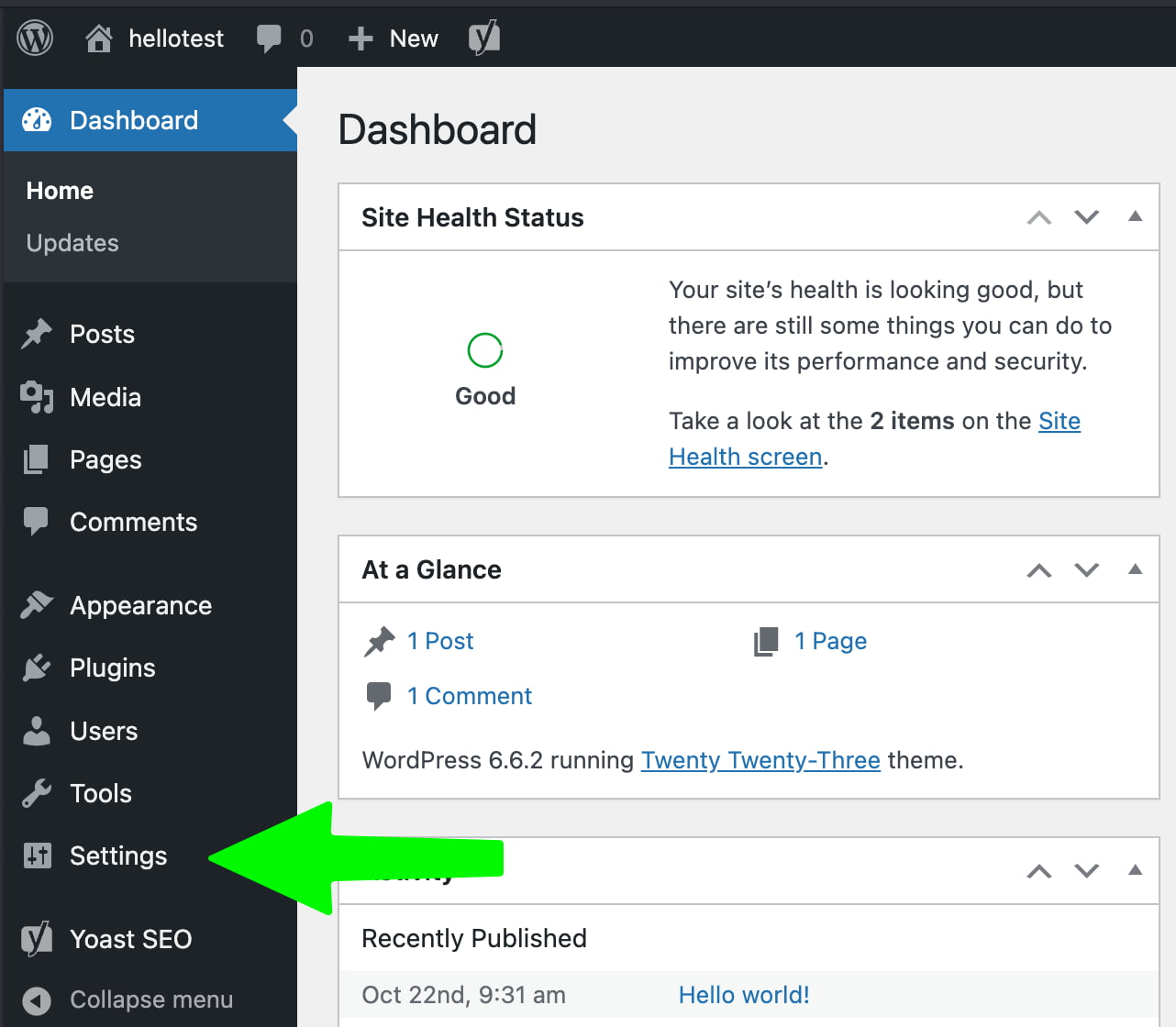Open Yoast SEO in the sidebar
The width and height of the screenshot is (1176, 1027).
coord(131,939)
